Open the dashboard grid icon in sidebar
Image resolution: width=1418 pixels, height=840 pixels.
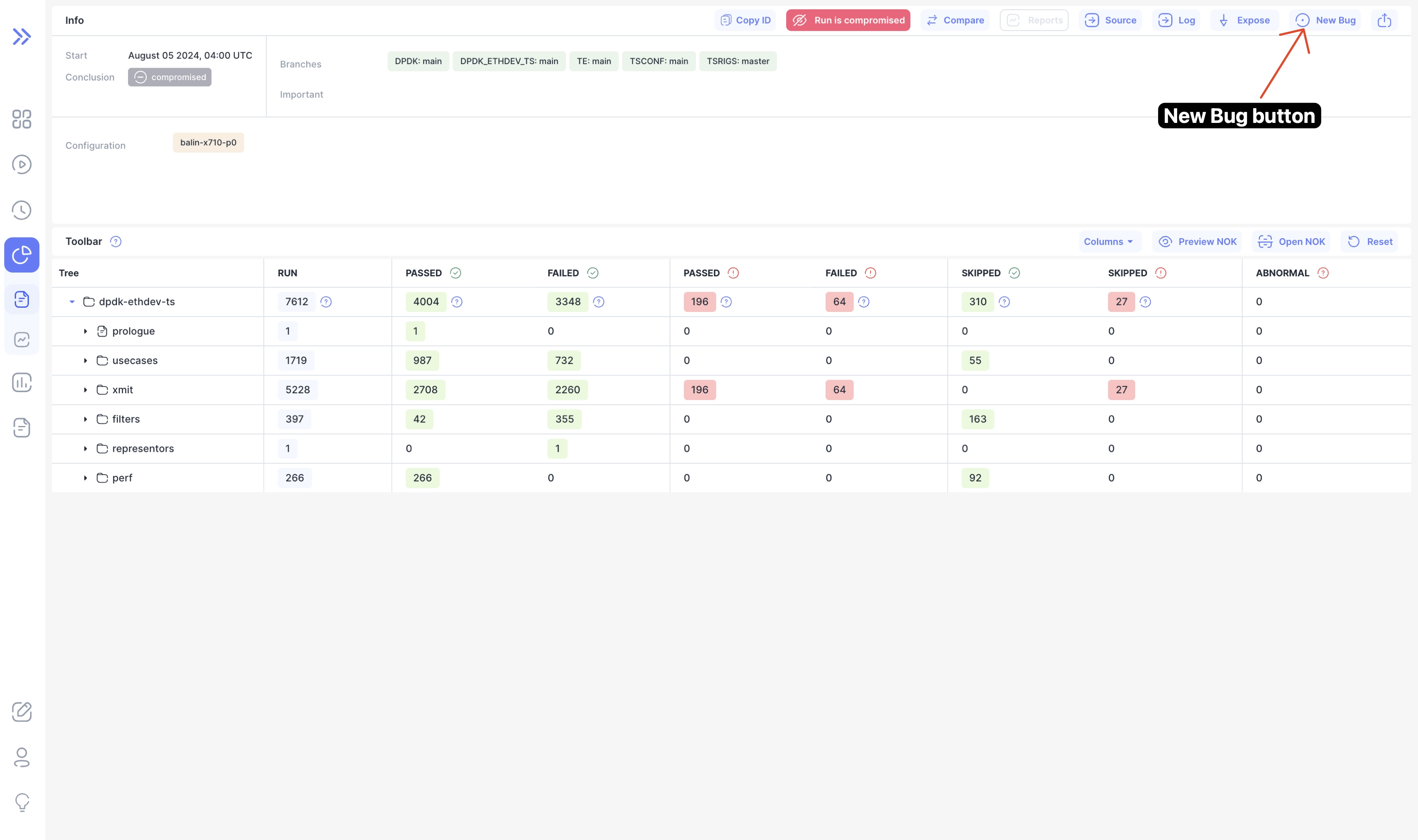22,119
